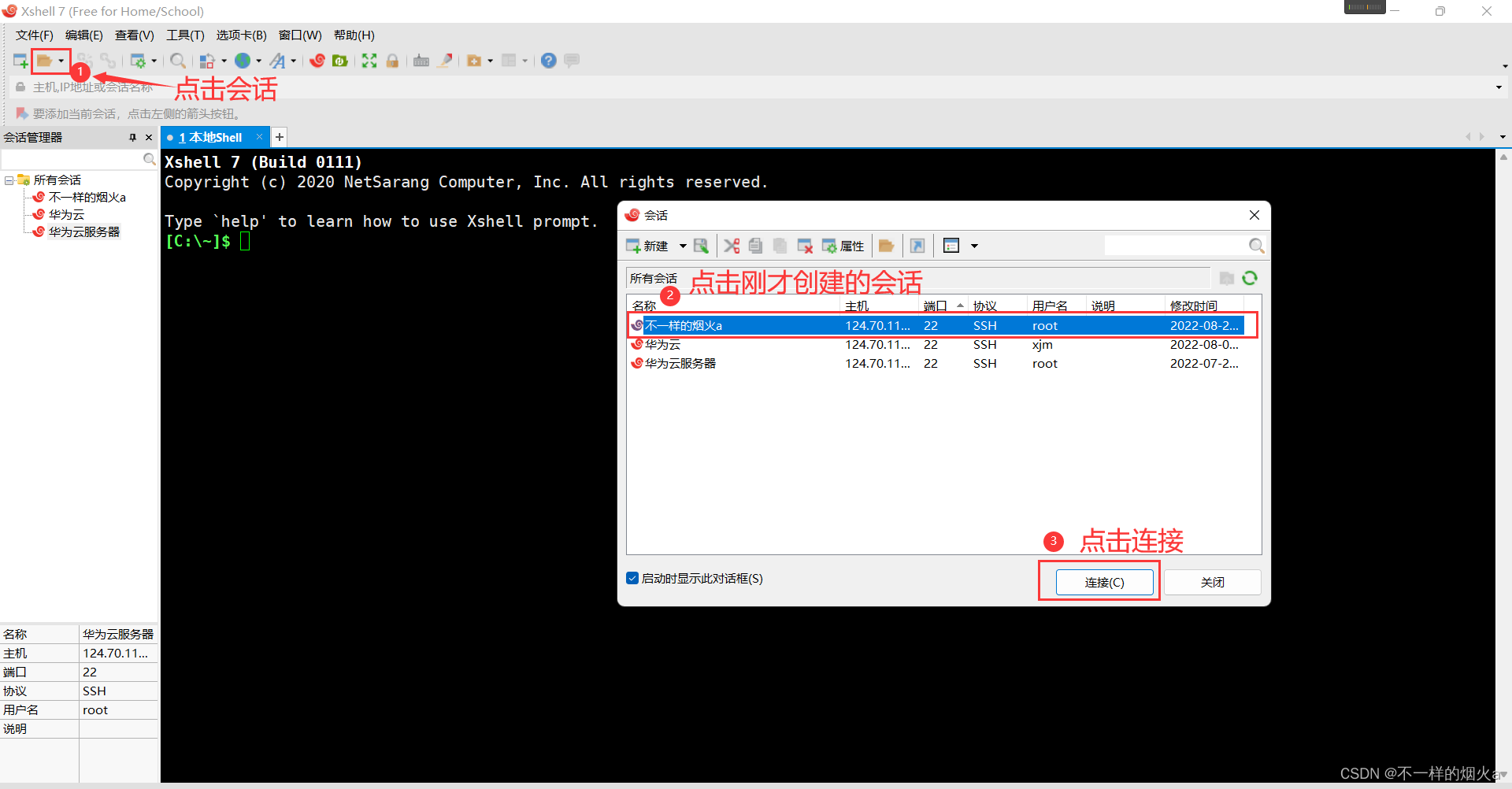
Task: Click the highlighter pen icon in toolbar
Action: click(x=445, y=61)
